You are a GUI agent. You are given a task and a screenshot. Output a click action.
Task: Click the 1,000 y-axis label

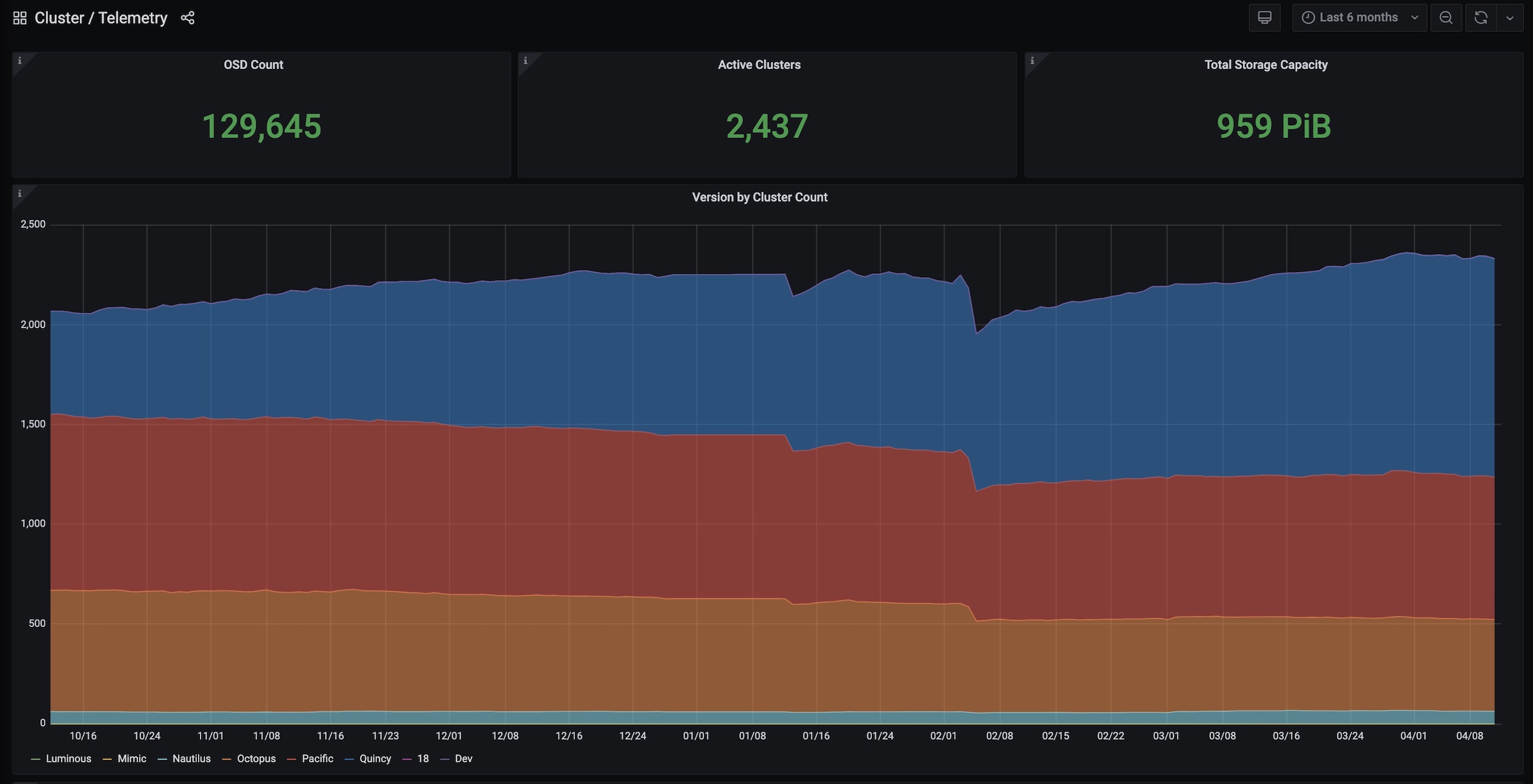33,524
